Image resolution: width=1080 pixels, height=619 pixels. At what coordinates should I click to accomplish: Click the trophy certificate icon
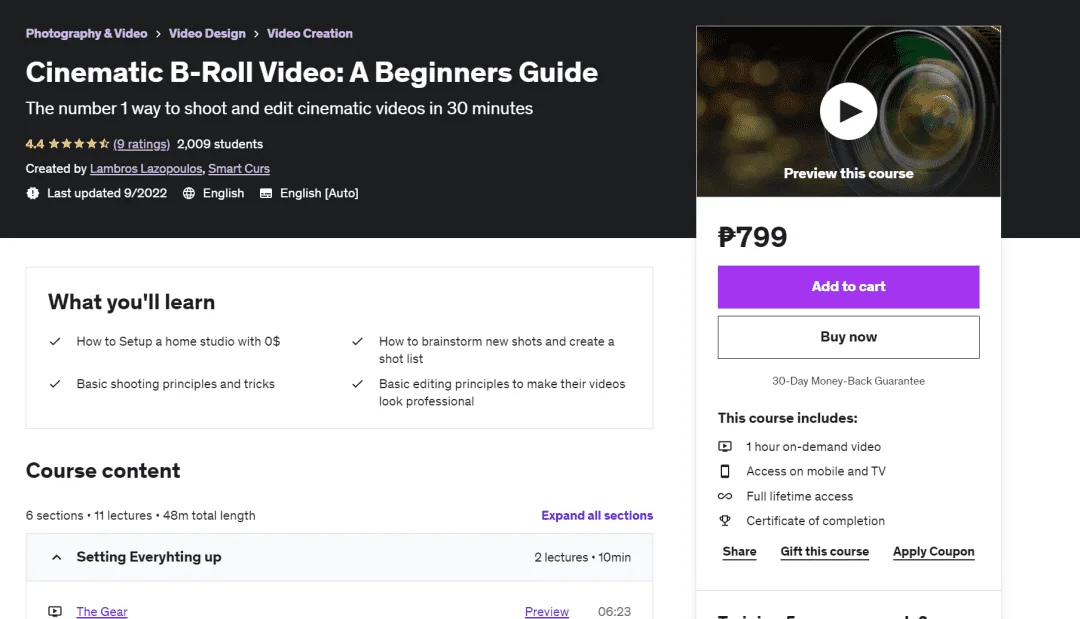point(725,521)
